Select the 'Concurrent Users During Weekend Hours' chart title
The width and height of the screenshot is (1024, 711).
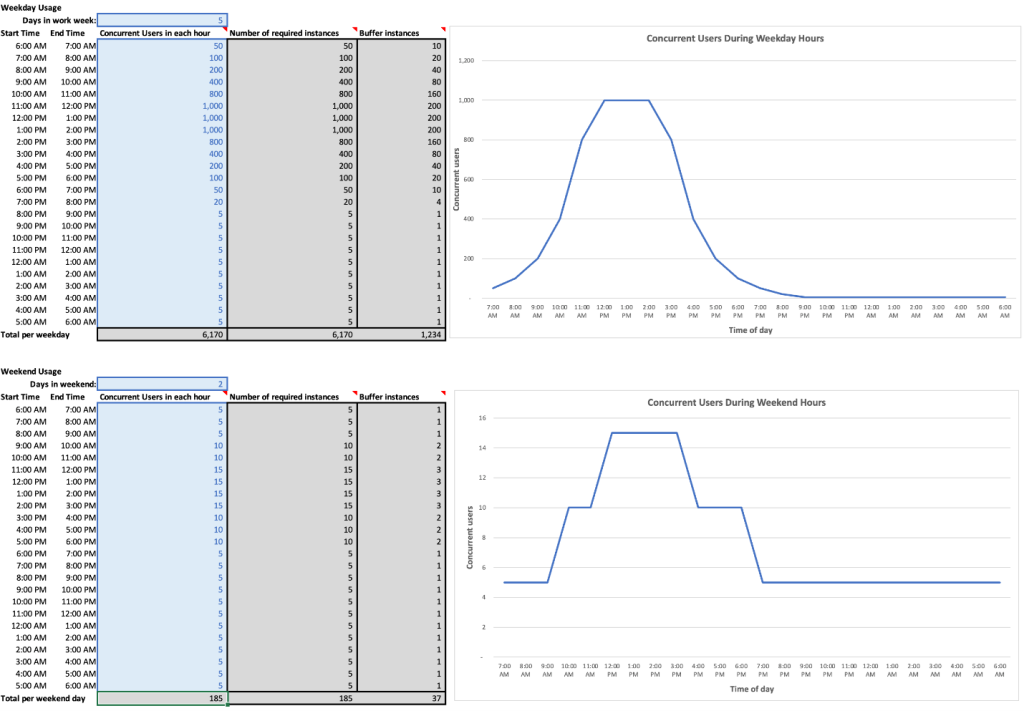point(736,402)
